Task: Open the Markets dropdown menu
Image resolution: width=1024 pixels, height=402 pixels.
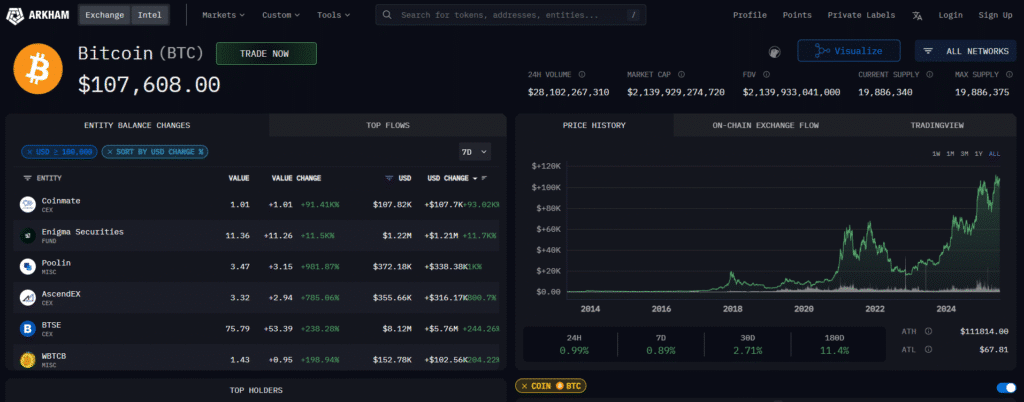Action: point(223,15)
